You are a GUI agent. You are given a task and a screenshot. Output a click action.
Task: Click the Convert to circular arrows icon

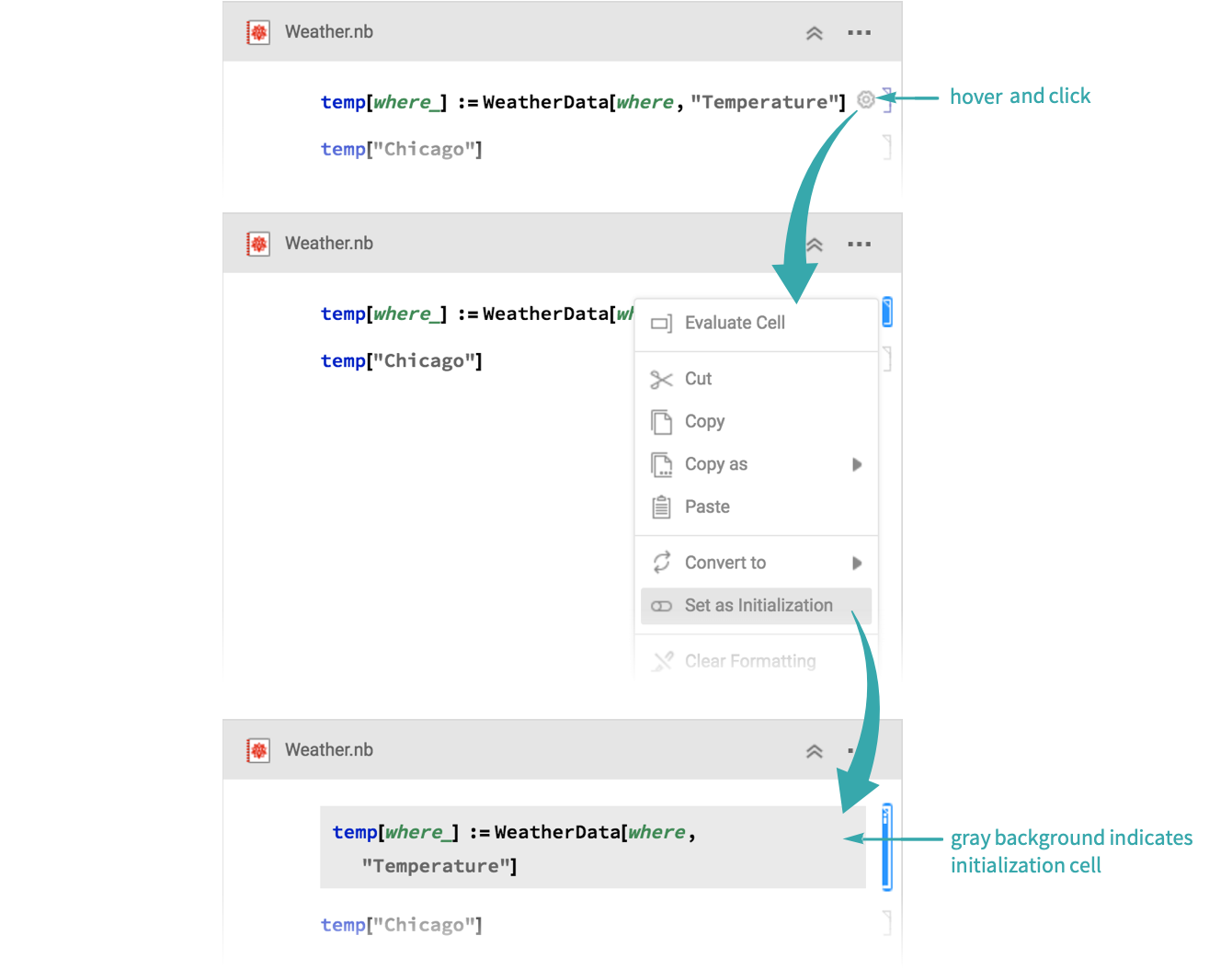tap(661, 563)
